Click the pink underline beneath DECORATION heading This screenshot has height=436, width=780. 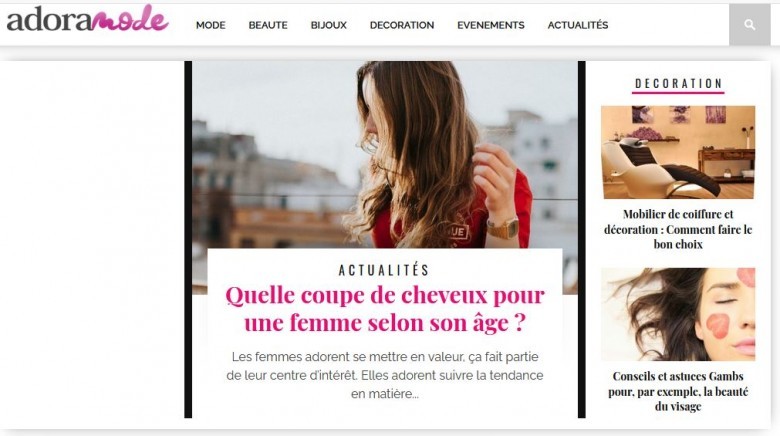pos(679,92)
